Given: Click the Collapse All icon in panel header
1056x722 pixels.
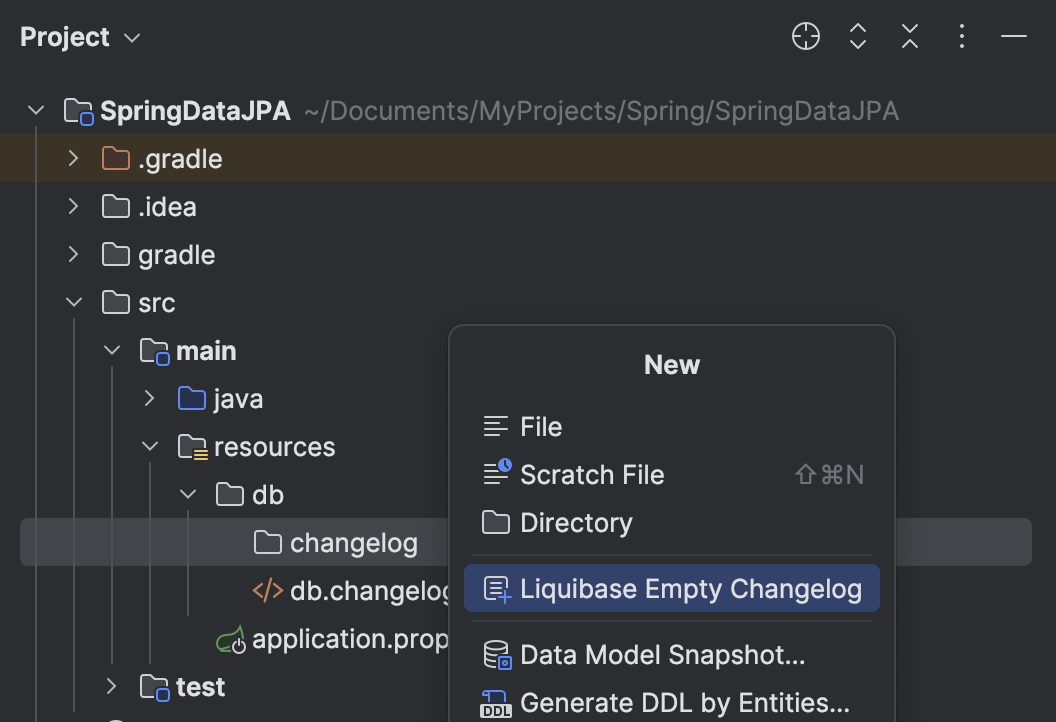Looking at the screenshot, I should 909,36.
